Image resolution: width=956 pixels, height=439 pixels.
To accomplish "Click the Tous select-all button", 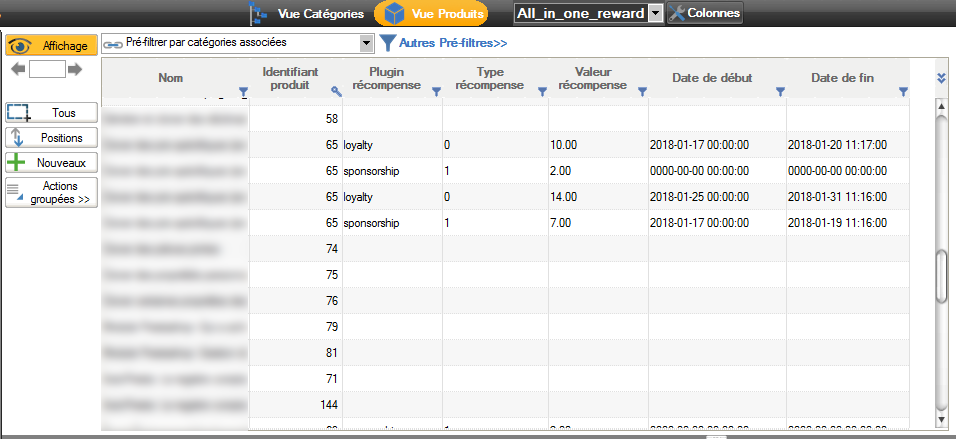I will pyautogui.click(x=52, y=113).
